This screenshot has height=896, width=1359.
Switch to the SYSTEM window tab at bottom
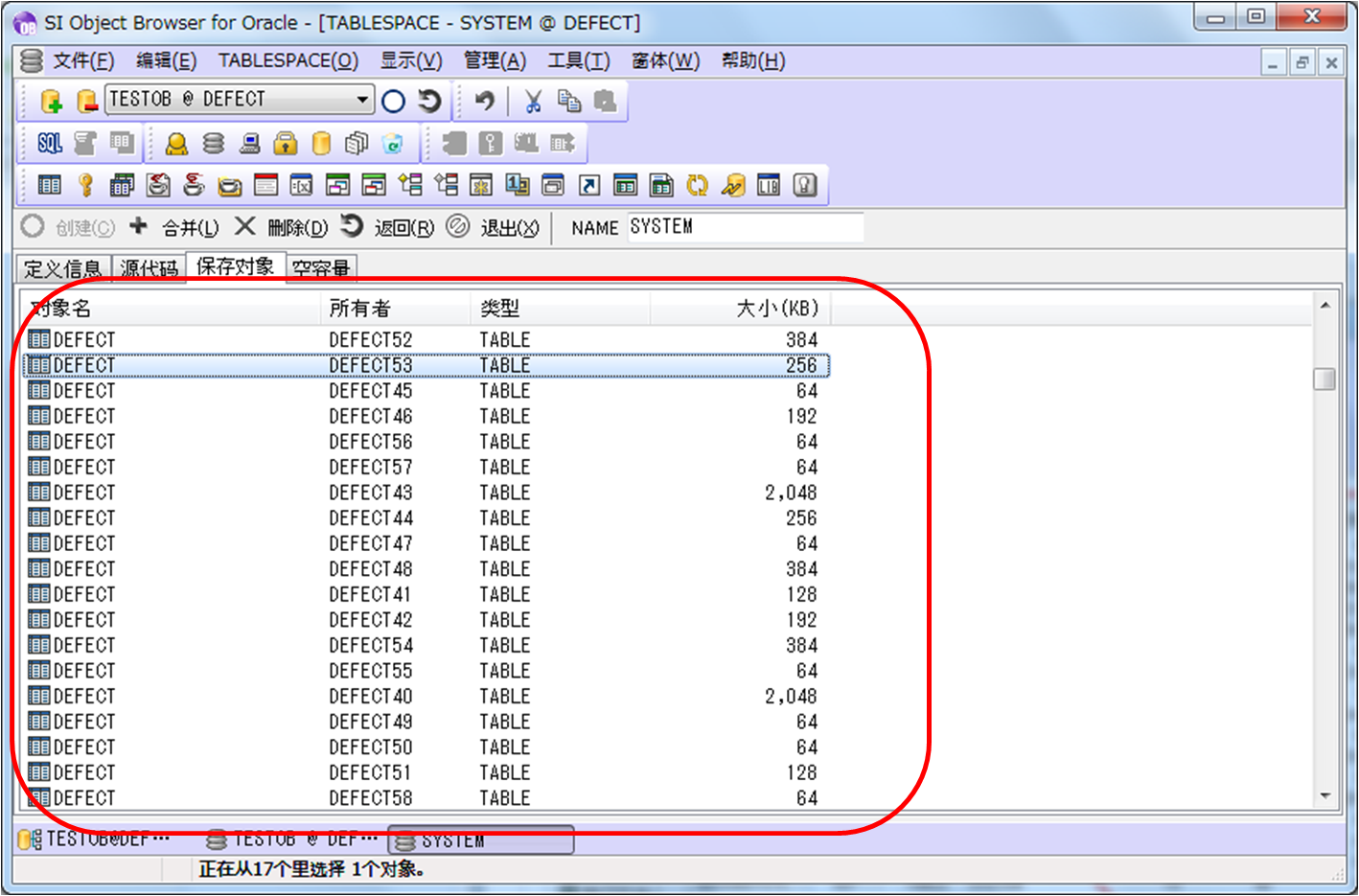481,840
